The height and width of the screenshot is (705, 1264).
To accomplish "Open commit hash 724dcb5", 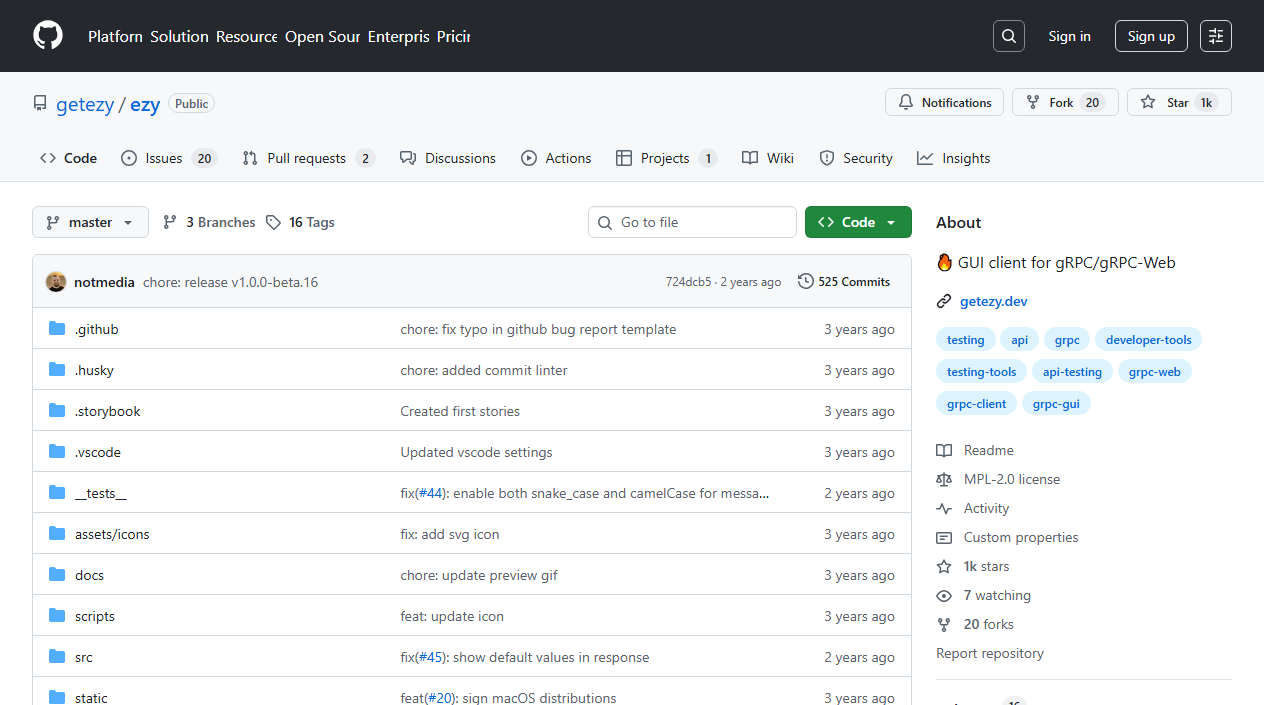I will (687, 282).
